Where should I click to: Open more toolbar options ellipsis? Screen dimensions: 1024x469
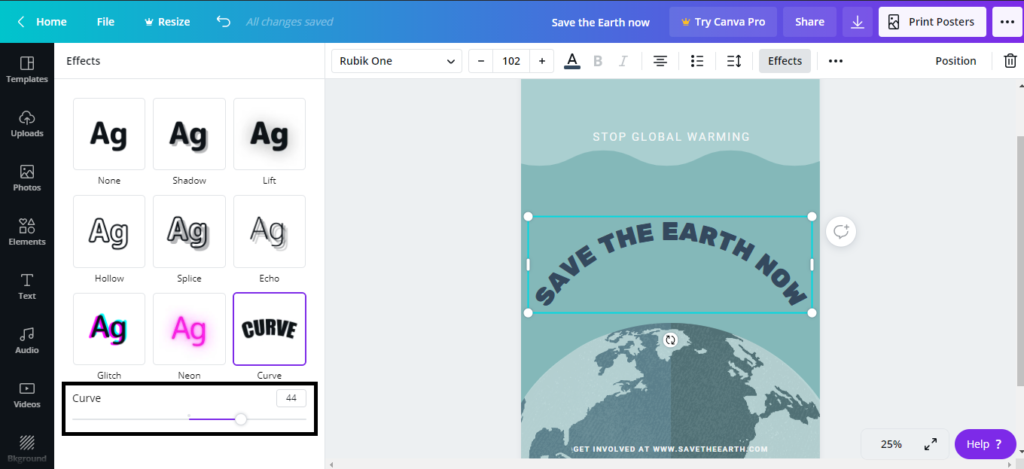click(835, 61)
